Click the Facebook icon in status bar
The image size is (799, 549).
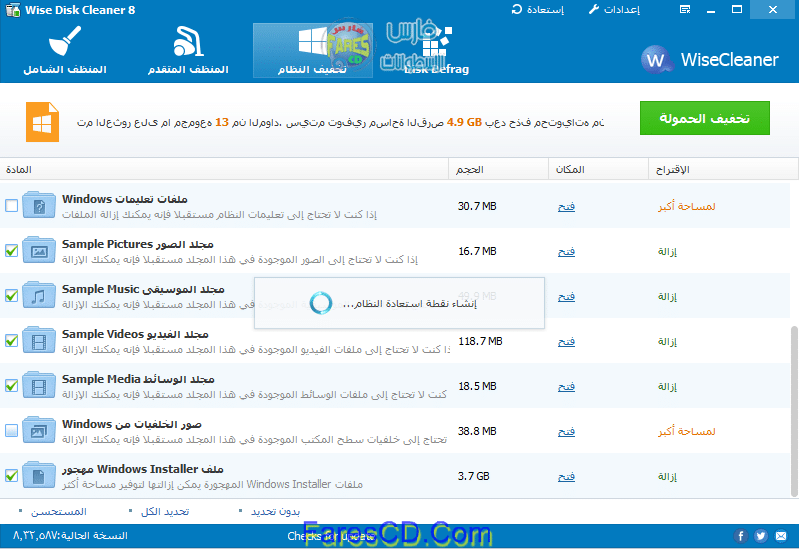741,536
